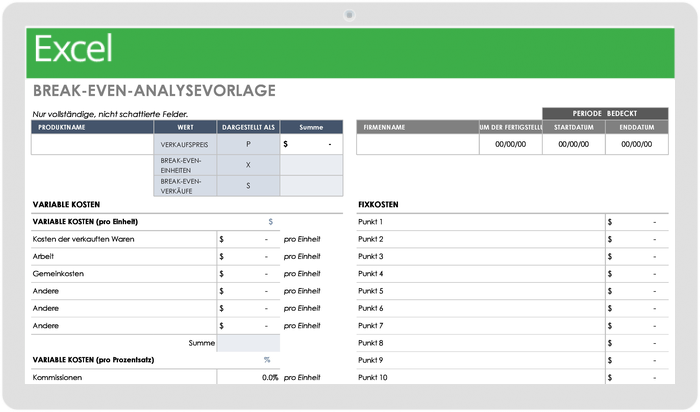
Task: Click the instruction note about nicht schattierte Felder
Action: click(110, 114)
